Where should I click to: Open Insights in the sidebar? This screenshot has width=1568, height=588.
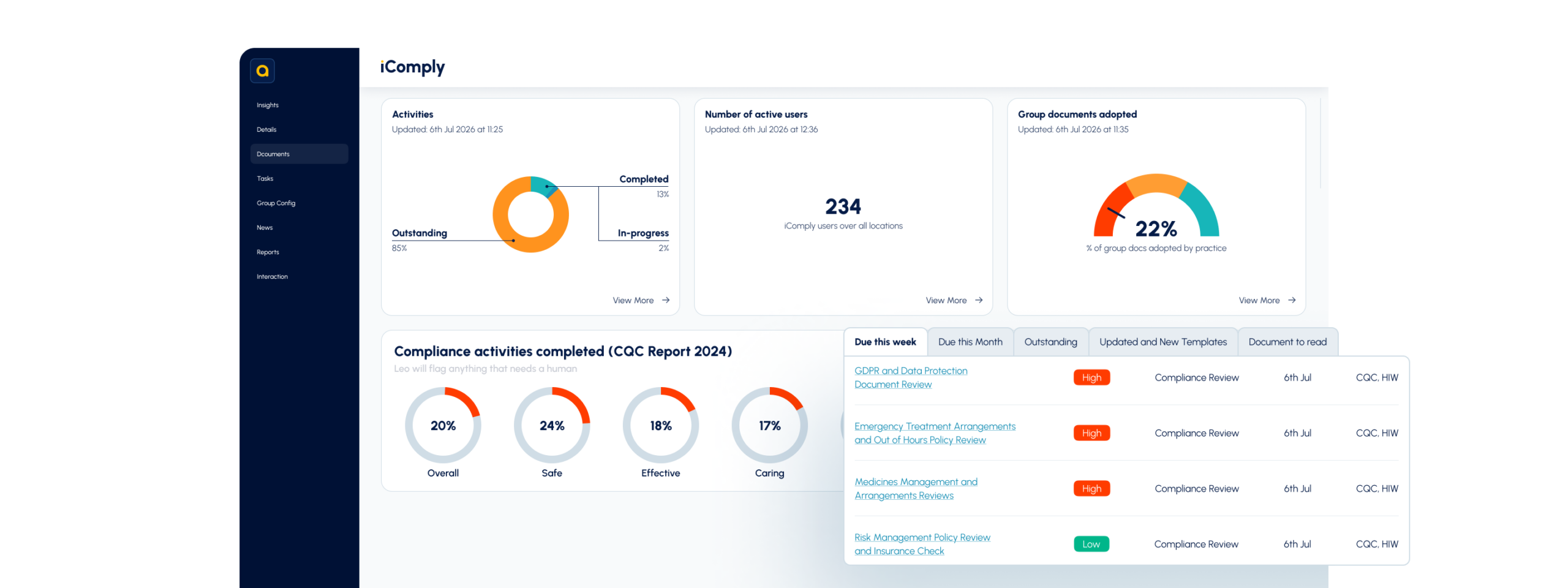(268, 105)
